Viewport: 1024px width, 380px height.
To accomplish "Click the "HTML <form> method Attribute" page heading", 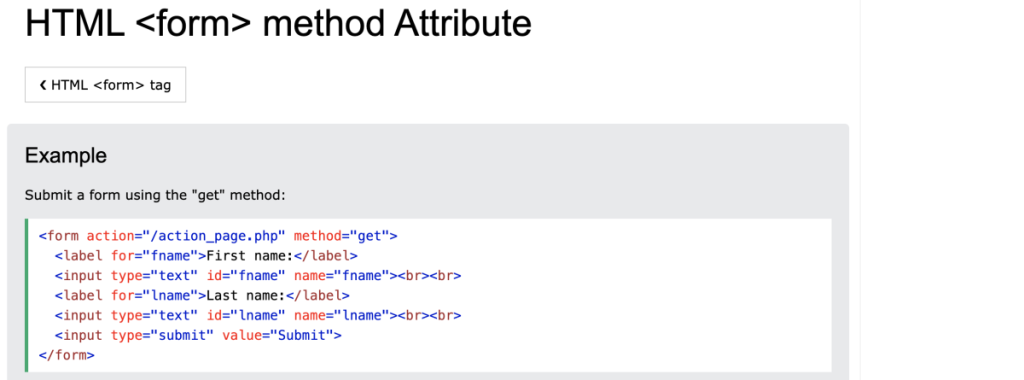I will pyautogui.click(x=278, y=24).
